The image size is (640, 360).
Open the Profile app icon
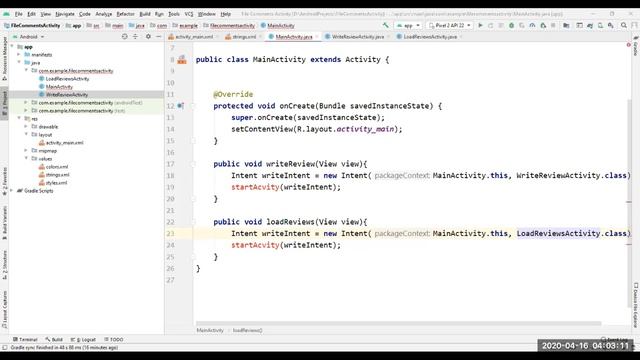[x=532, y=25]
